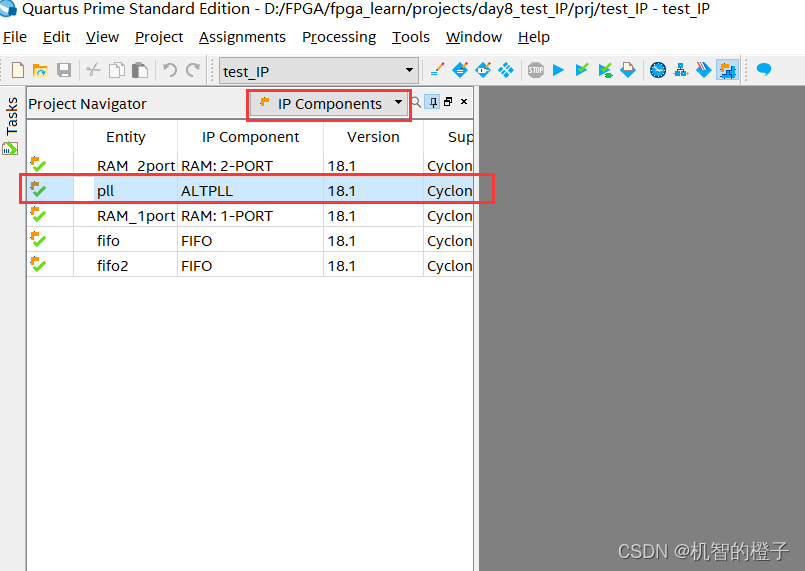Viewport: 805px width, 571px height.
Task: Save the current file using floppy icon
Action: tap(64, 70)
